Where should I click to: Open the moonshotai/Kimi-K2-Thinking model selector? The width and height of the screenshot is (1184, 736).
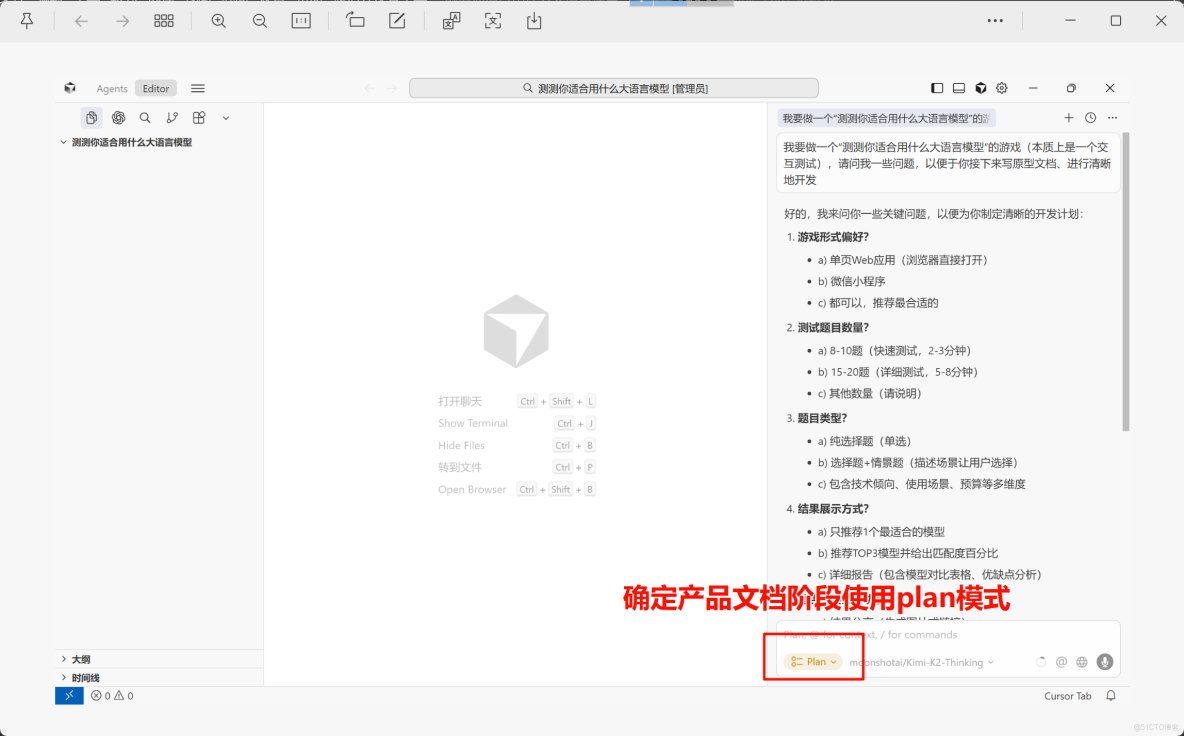919,662
